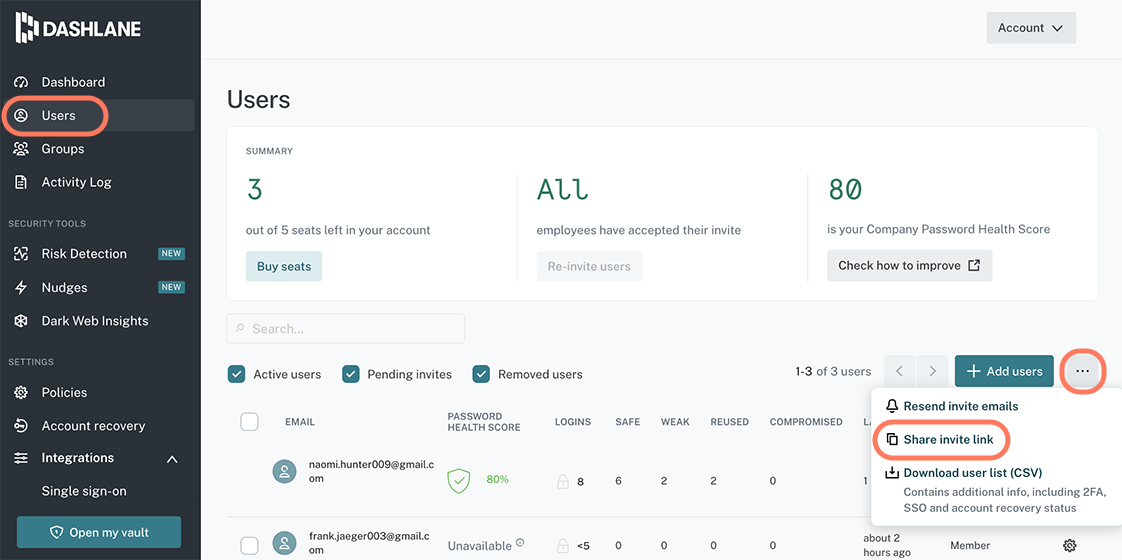1122x560 pixels.
Task: Choose Download user list (CSV)
Action: click(972, 473)
